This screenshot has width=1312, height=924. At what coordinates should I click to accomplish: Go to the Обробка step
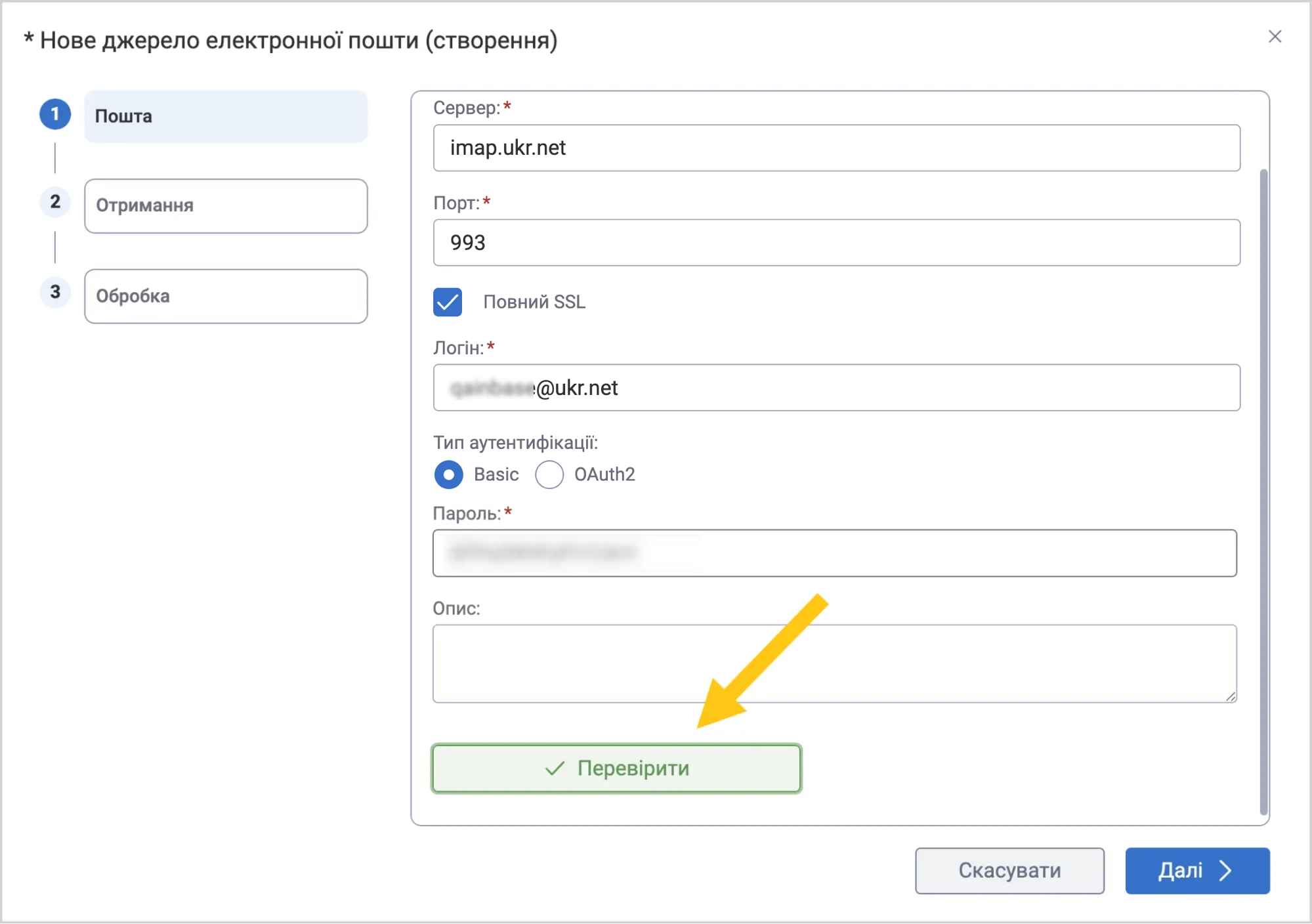226,296
